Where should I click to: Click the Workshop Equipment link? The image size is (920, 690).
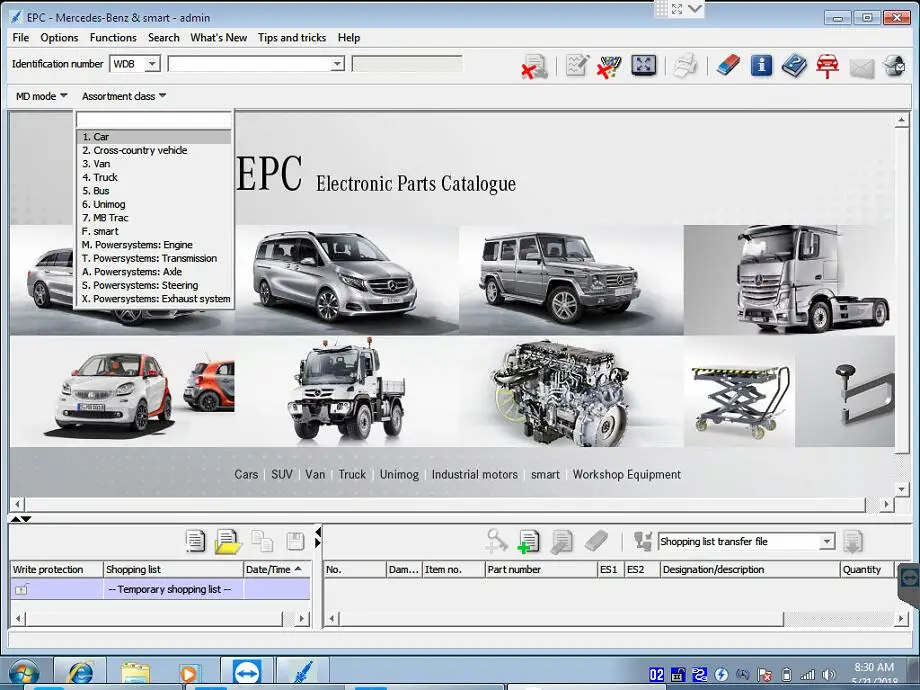coord(627,475)
